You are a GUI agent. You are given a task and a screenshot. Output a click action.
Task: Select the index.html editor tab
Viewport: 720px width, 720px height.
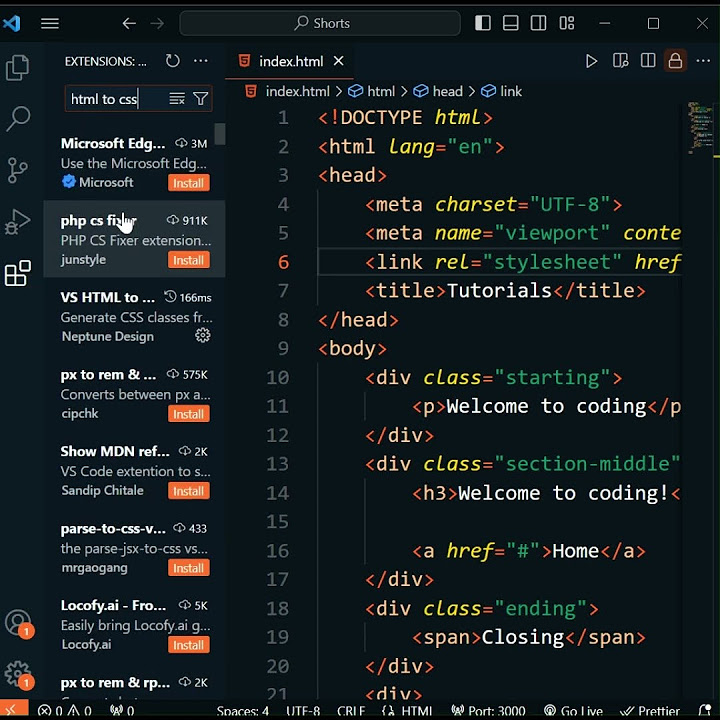click(x=289, y=61)
